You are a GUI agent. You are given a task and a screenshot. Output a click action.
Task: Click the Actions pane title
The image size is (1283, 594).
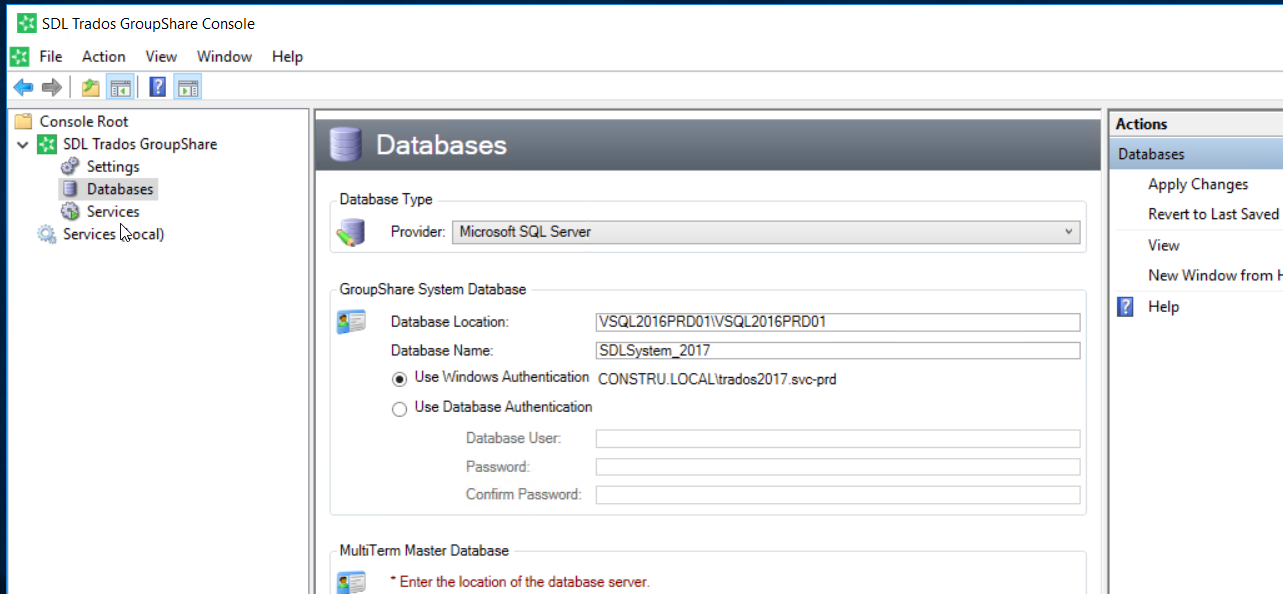pyautogui.click(x=1142, y=124)
